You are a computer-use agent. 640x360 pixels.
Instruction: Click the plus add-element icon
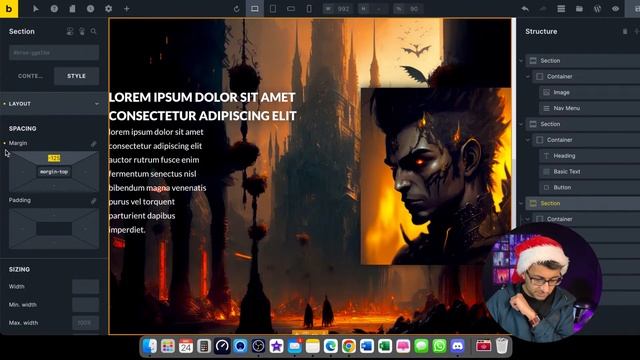pyautogui.click(x=127, y=9)
